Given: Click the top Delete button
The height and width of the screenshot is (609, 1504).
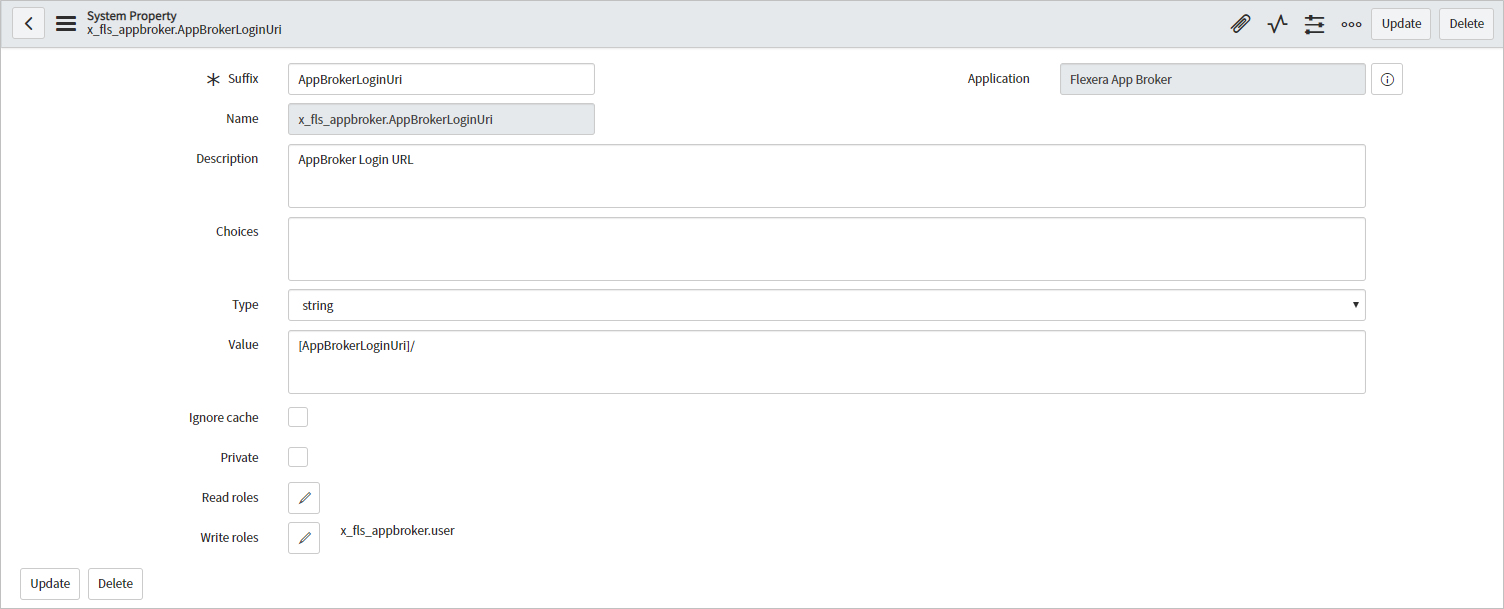Looking at the screenshot, I should pyautogui.click(x=1465, y=23).
